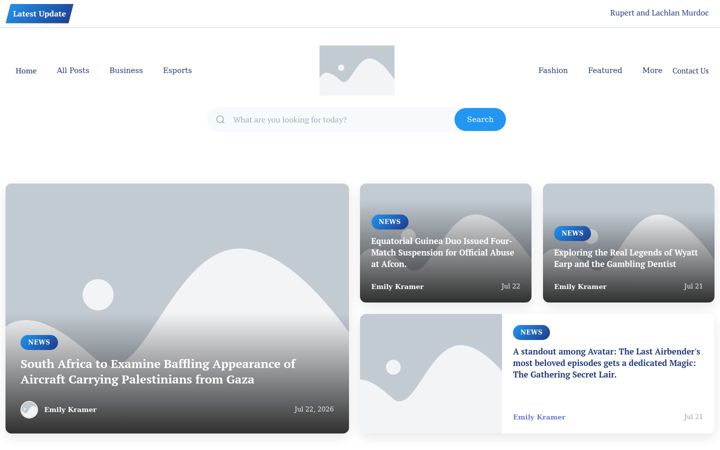Click the Jul 22, 2026 date
Image resolution: width=720 pixels, height=450 pixels.
coord(314,409)
